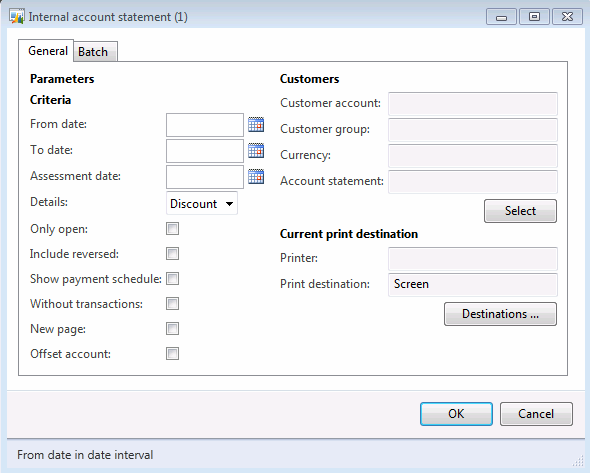
Task: Focus the From date input field
Action: [x=205, y=125]
